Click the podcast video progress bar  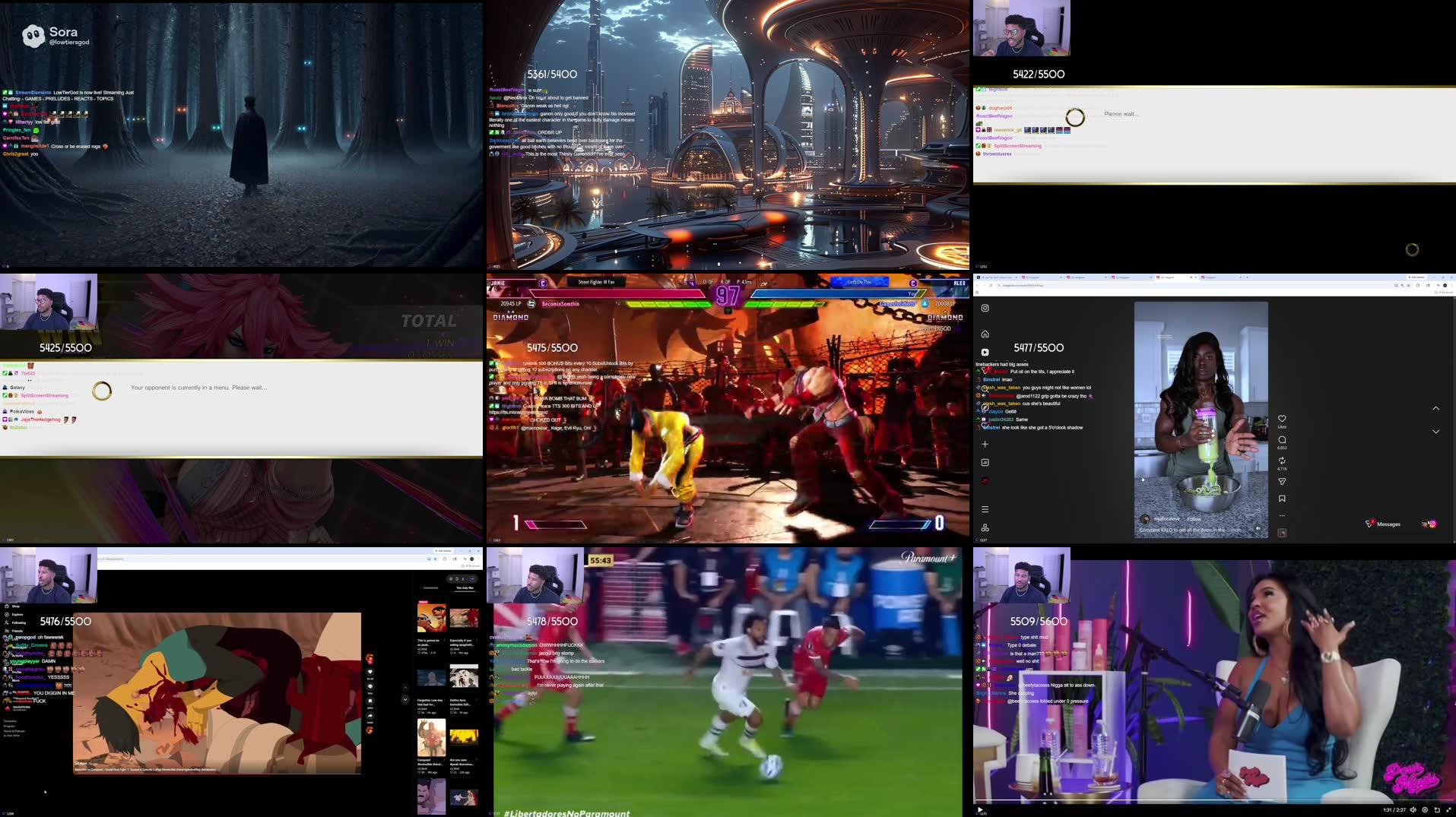(1217, 802)
